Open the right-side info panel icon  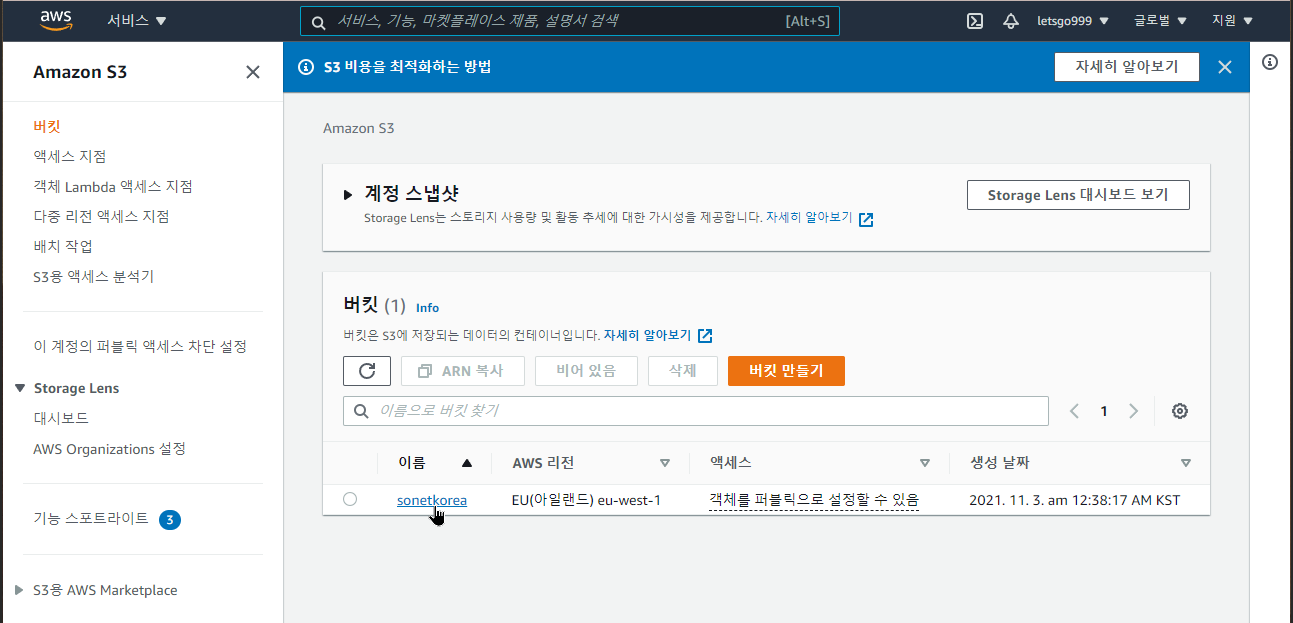click(1270, 62)
